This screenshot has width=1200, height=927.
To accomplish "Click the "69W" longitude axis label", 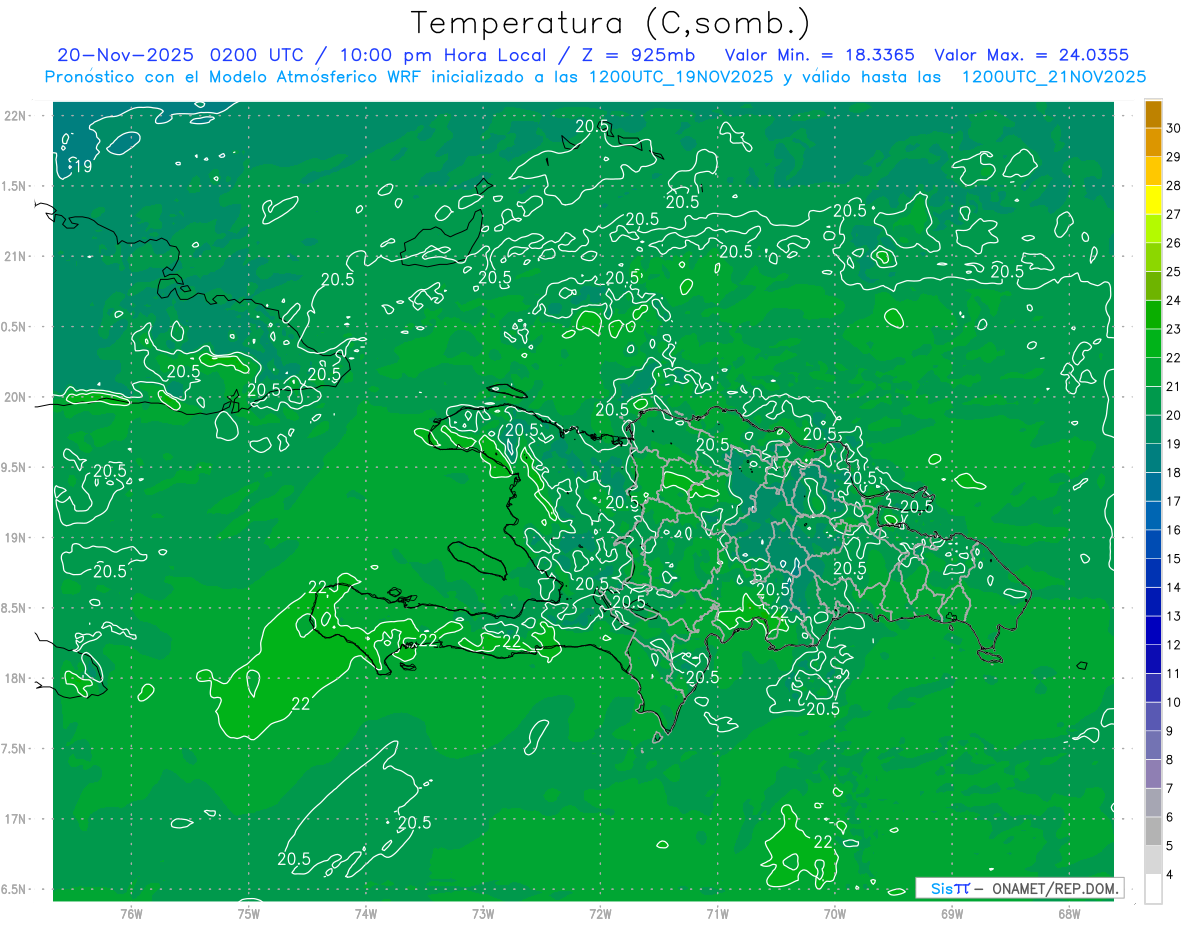I will [x=951, y=912].
